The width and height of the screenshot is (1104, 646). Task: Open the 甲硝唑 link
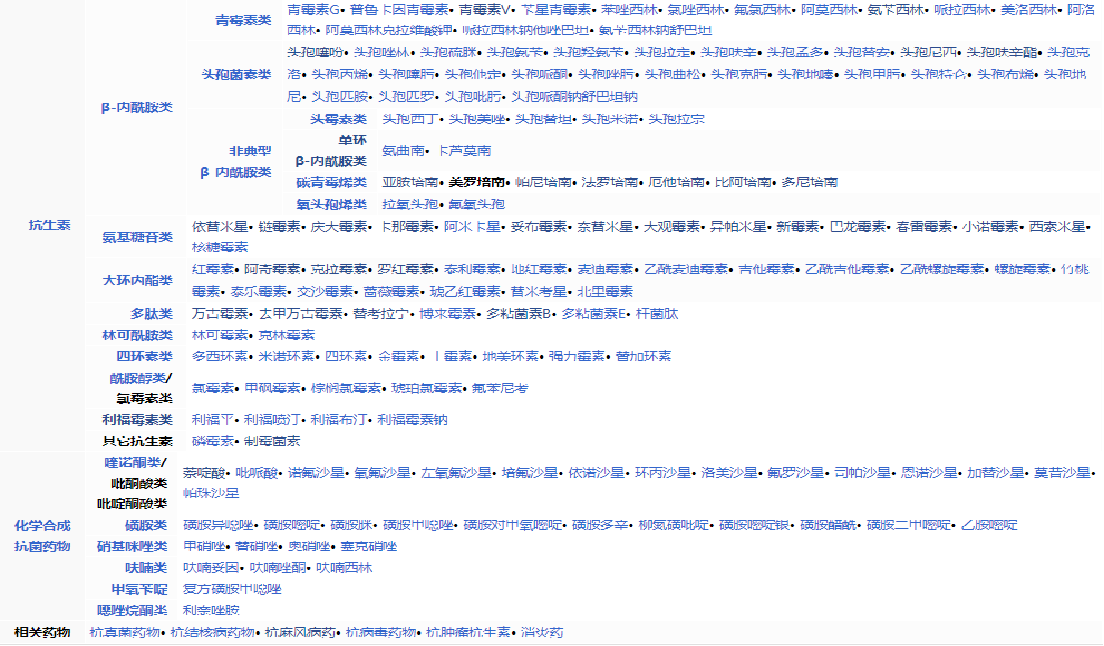[x=205, y=546]
